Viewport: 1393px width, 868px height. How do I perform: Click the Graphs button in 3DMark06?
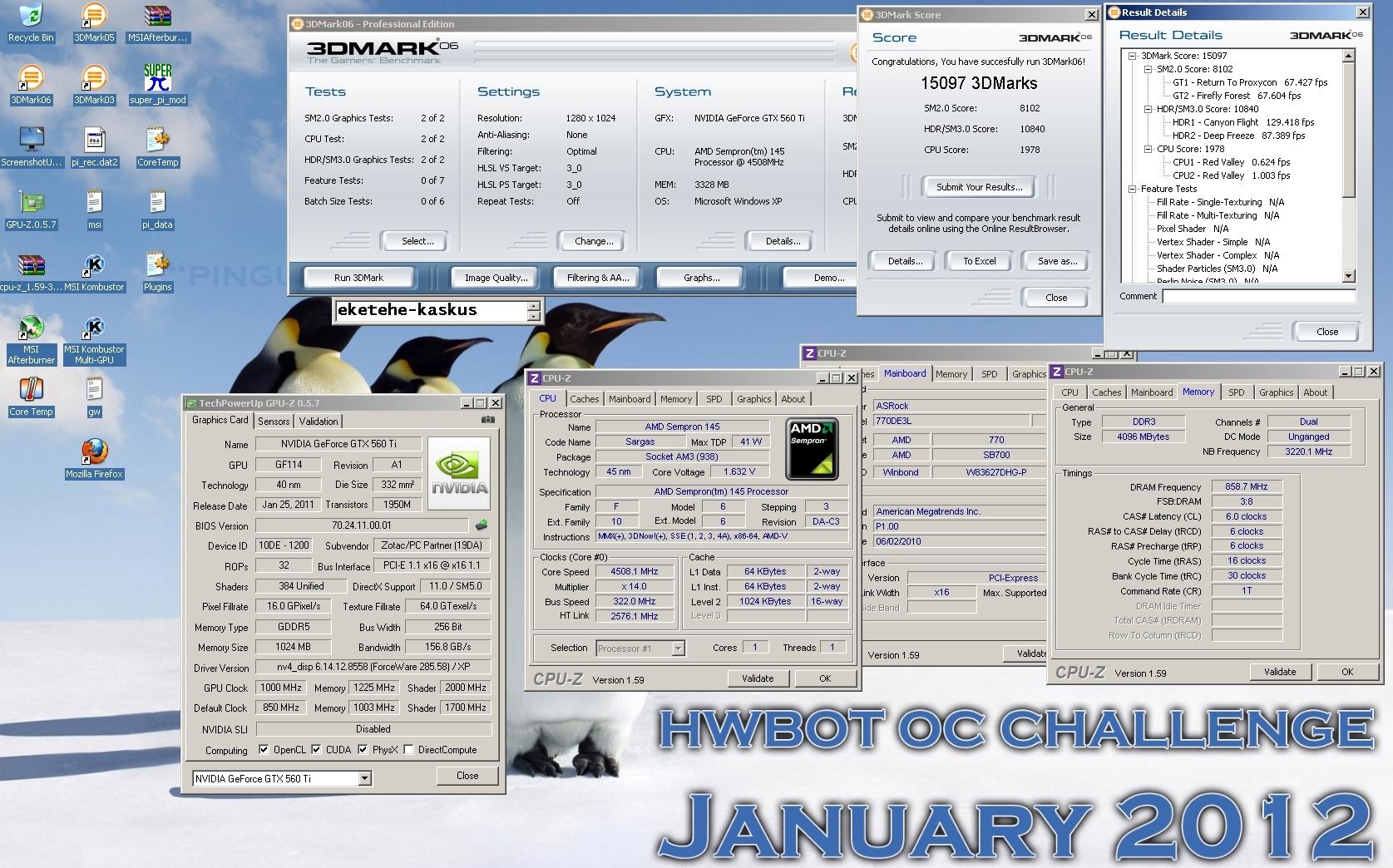click(x=701, y=278)
